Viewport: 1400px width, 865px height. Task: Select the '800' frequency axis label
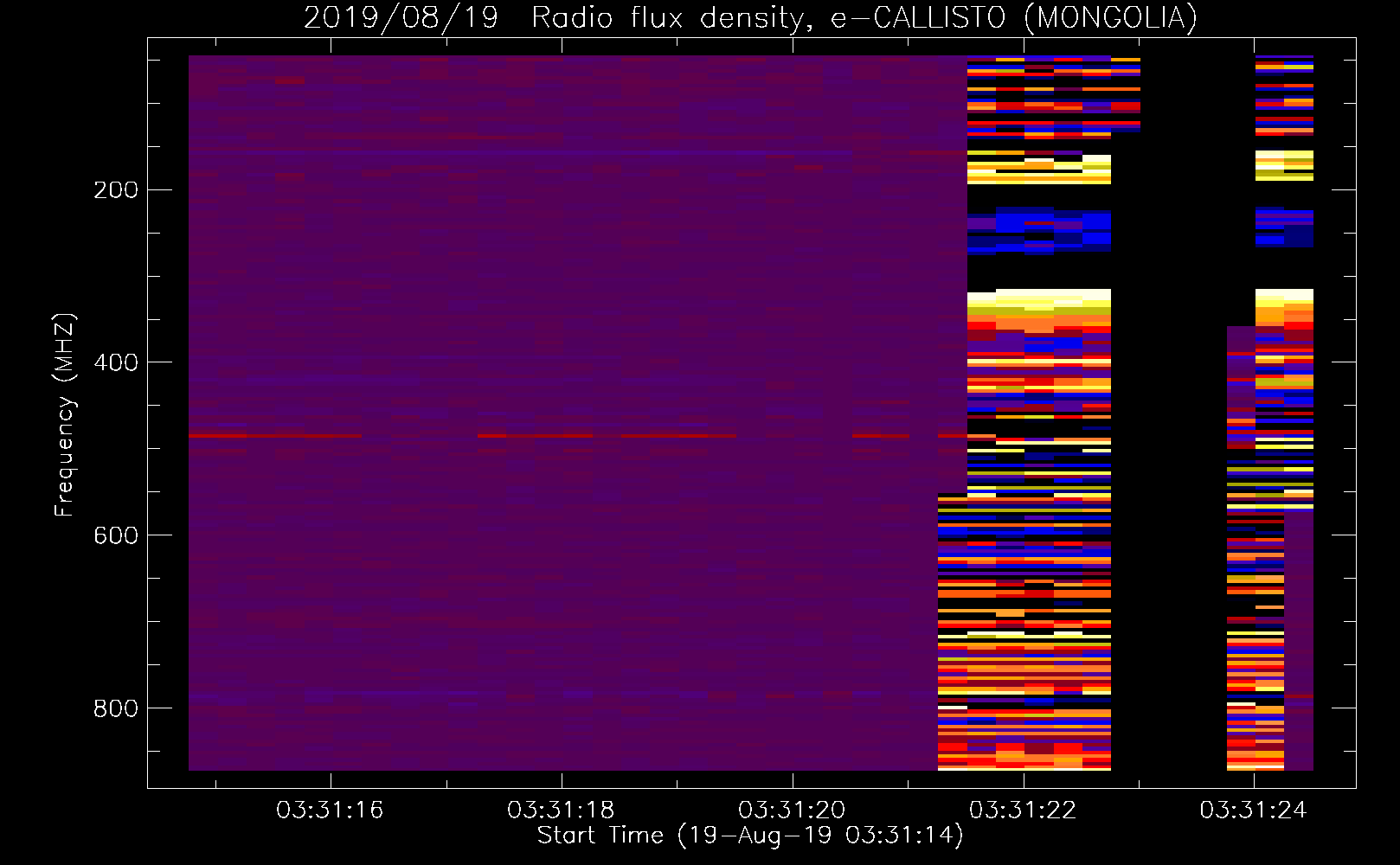click(x=116, y=708)
